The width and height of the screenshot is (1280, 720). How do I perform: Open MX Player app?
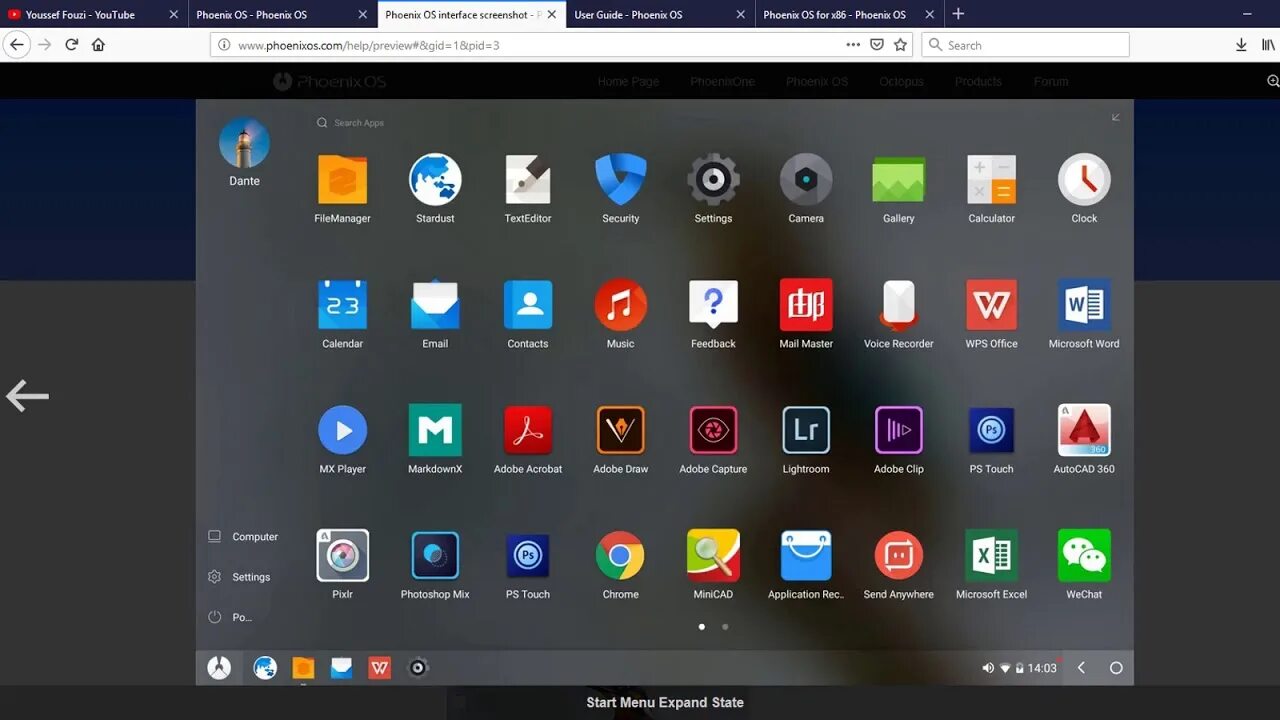342,430
